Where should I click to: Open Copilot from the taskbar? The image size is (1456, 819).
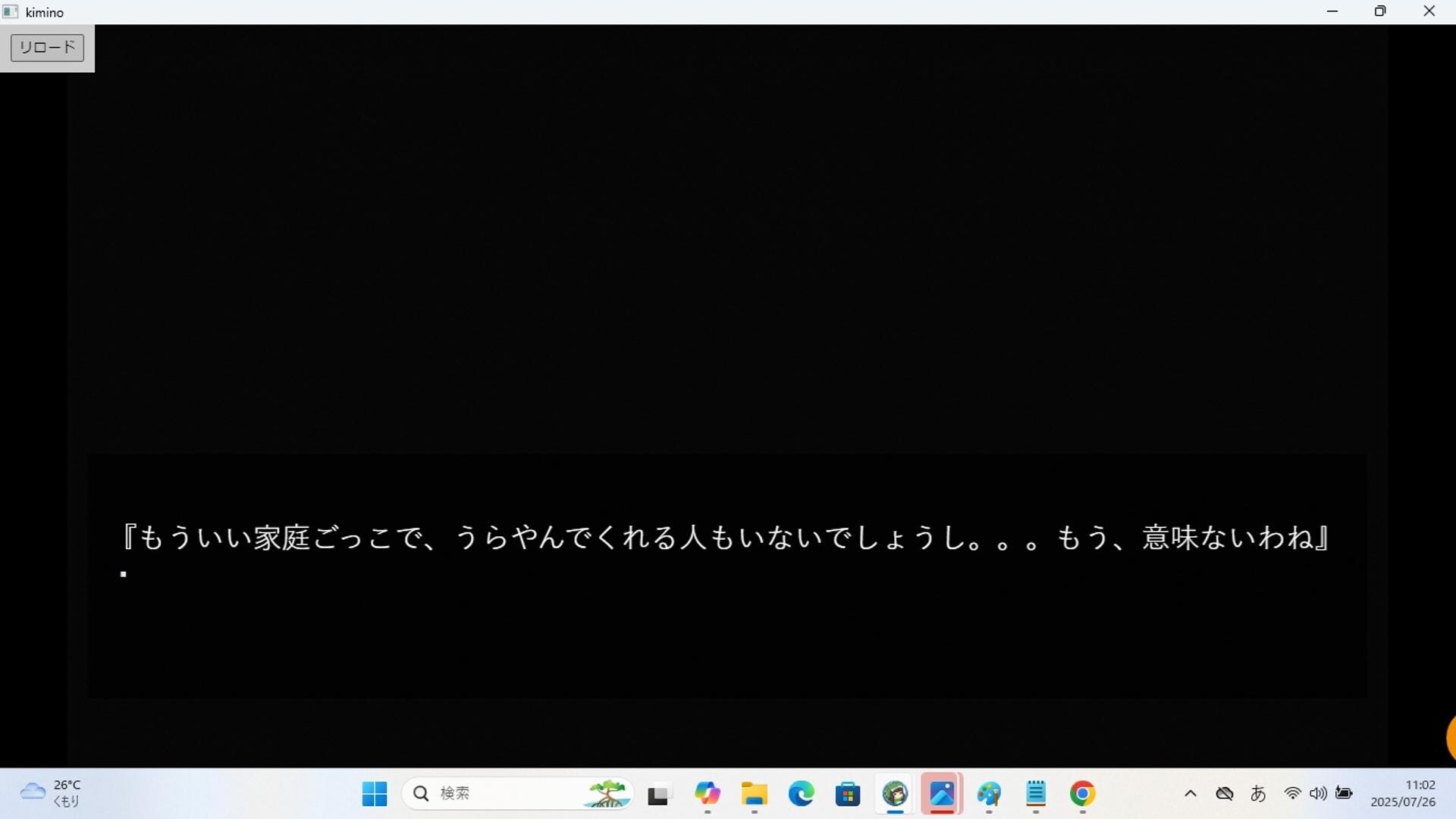(708, 794)
